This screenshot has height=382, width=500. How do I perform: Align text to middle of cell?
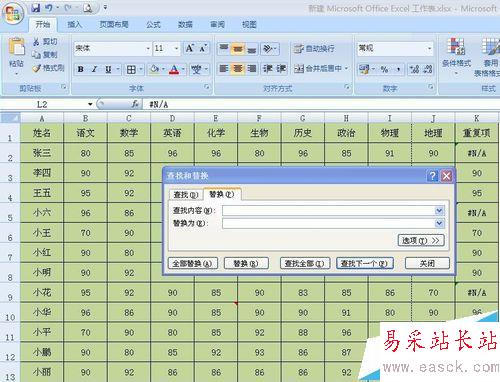click(x=238, y=49)
